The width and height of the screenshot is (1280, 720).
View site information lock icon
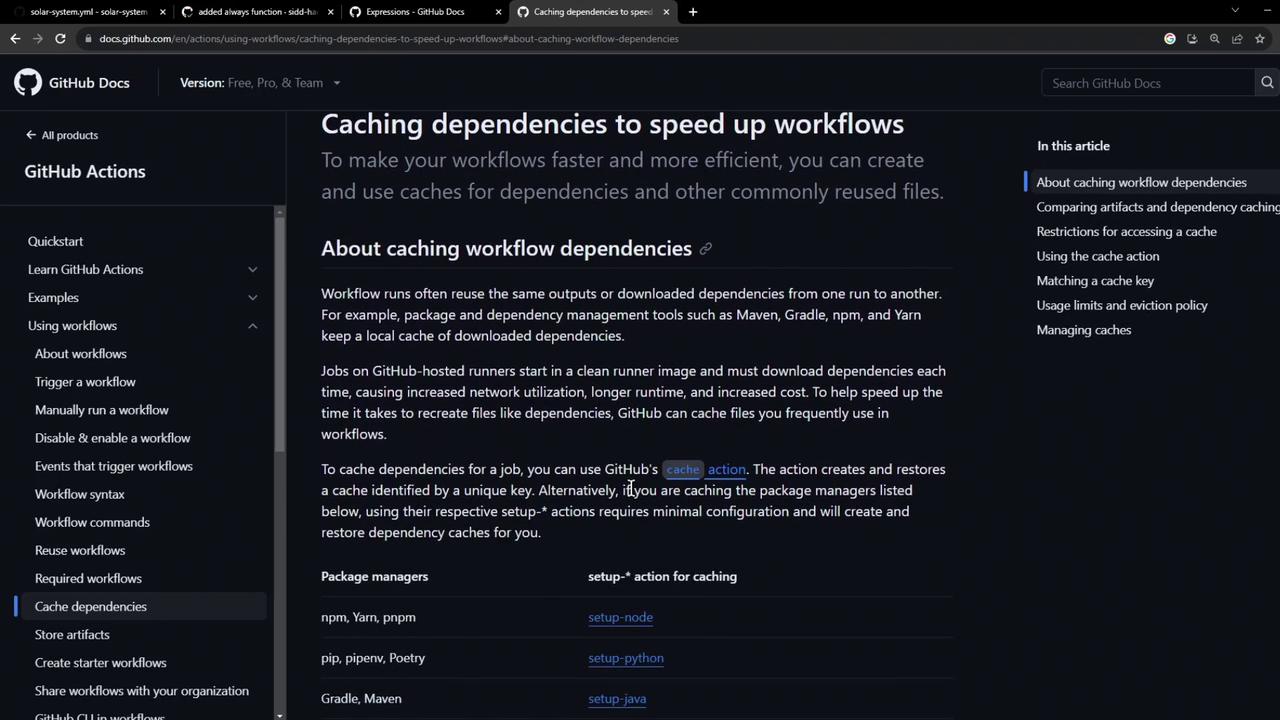88,38
